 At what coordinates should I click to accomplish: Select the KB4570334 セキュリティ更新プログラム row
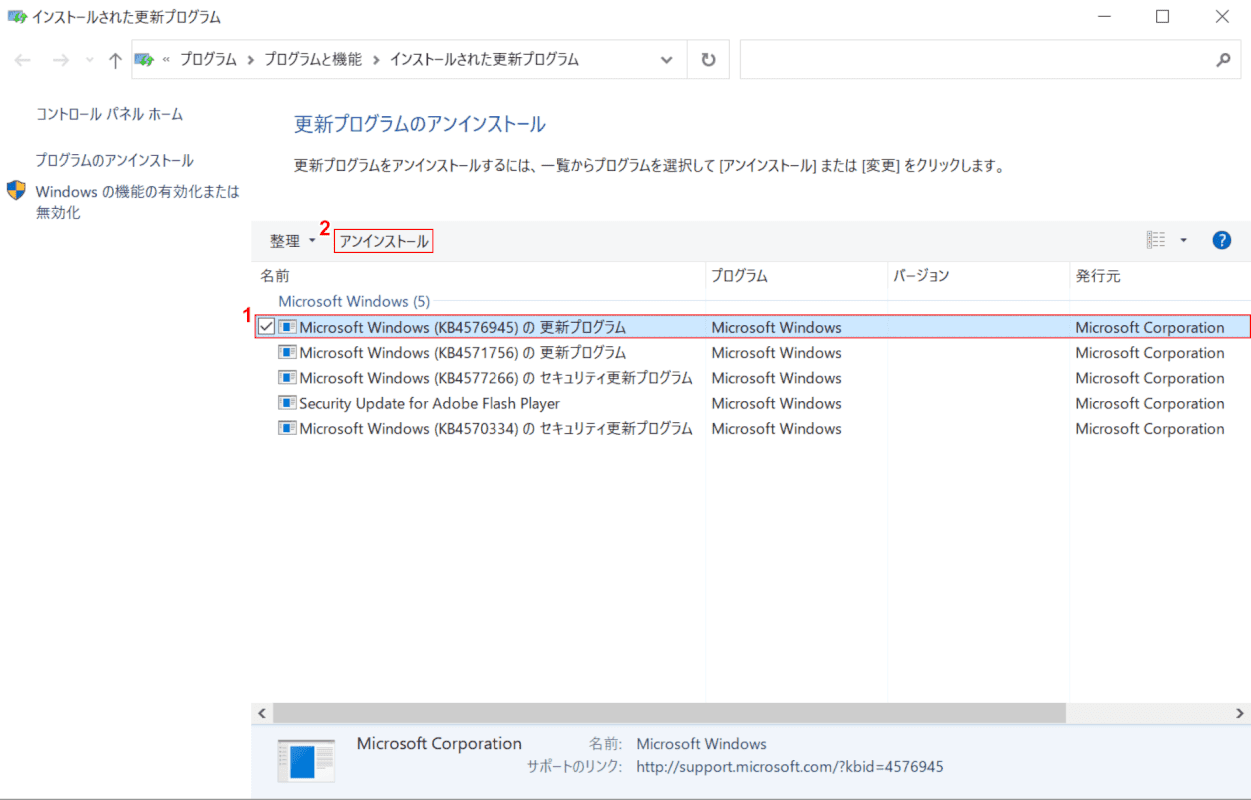point(753,428)
